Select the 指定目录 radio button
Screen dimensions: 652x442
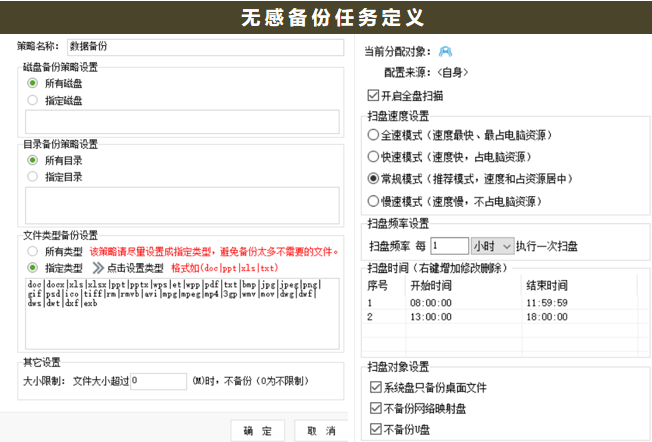32,177
